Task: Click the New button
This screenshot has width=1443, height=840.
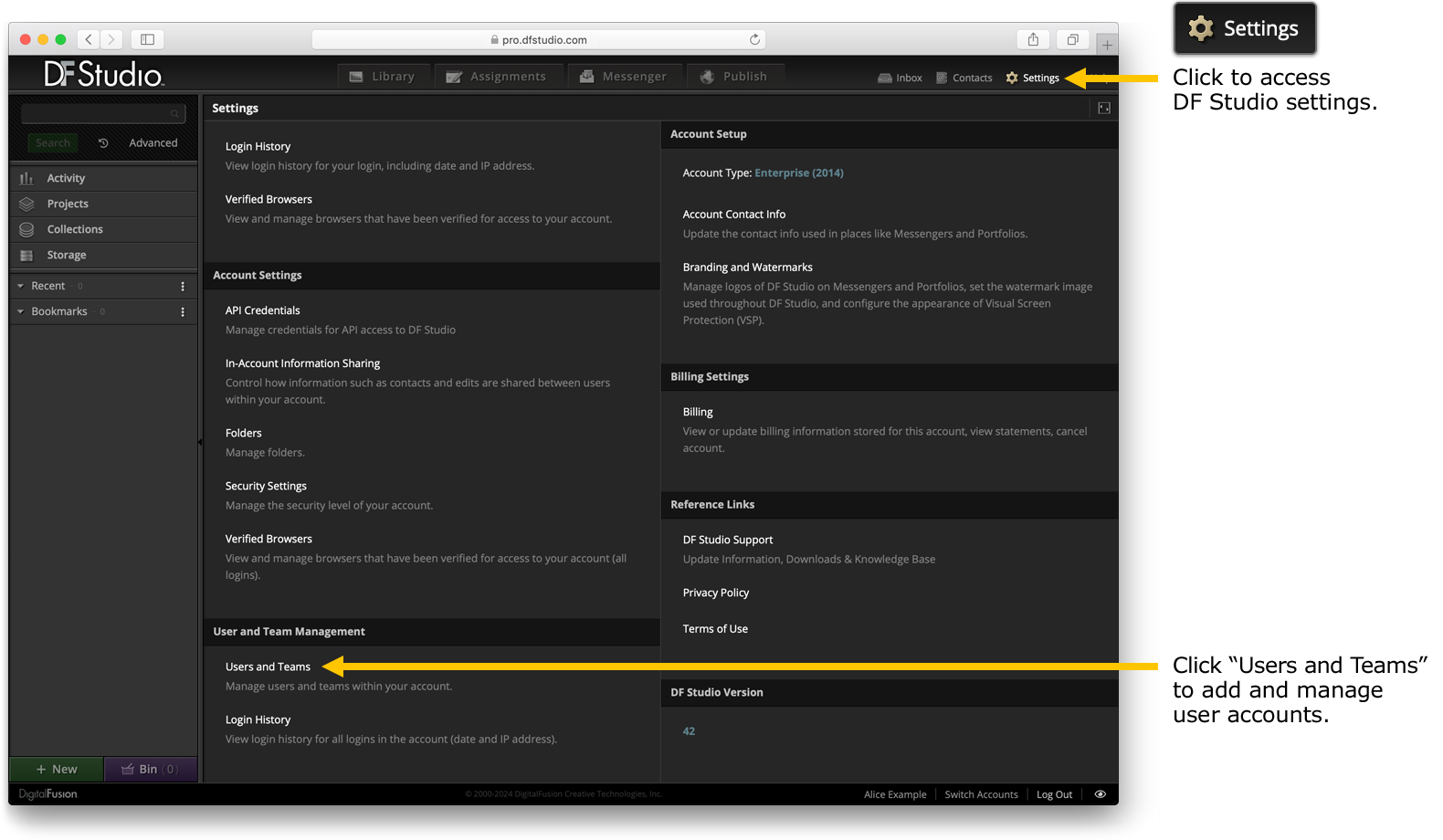Action: pos(57,770)
